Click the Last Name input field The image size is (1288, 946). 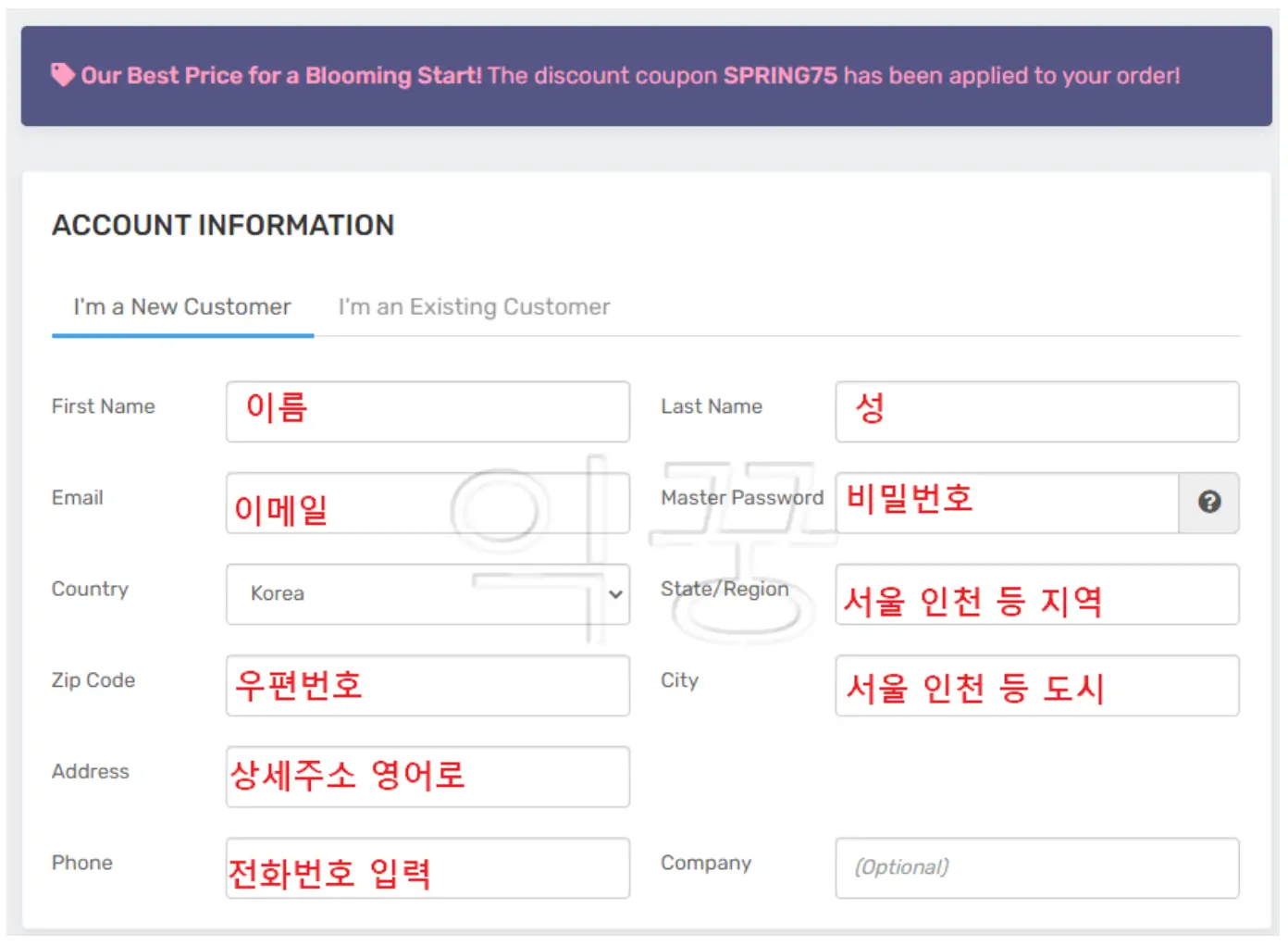pos(1037,412)
